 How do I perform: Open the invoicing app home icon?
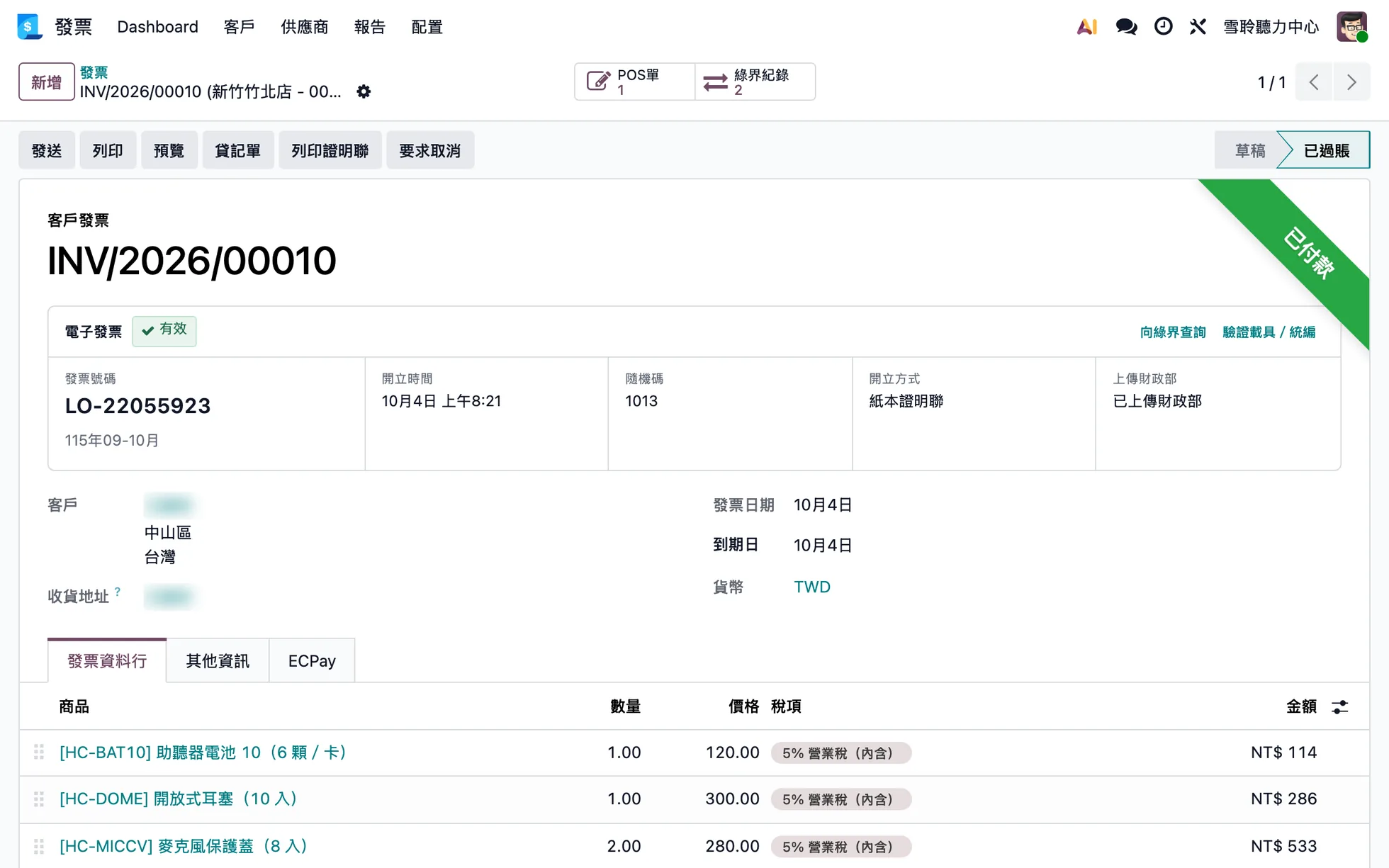pyautogui.click(x=29, y=27)
